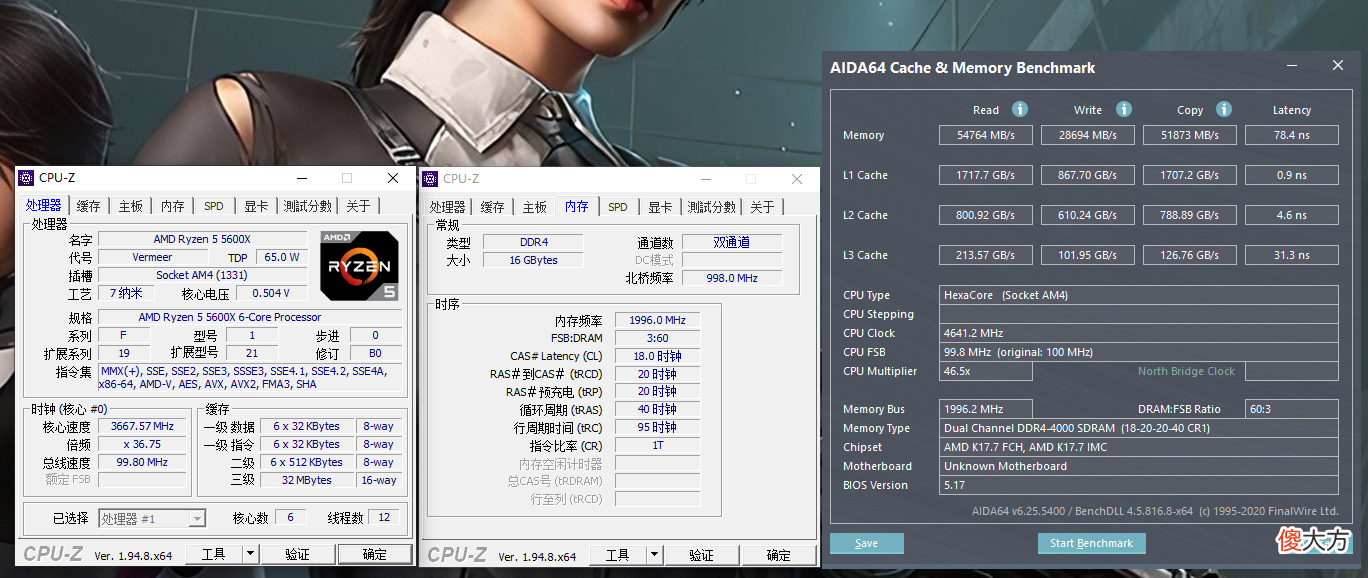Expand the 工具 dropdown arrow in memory CPU-Z
This screenshot has height=578, width=1368.
coord(654,555)
